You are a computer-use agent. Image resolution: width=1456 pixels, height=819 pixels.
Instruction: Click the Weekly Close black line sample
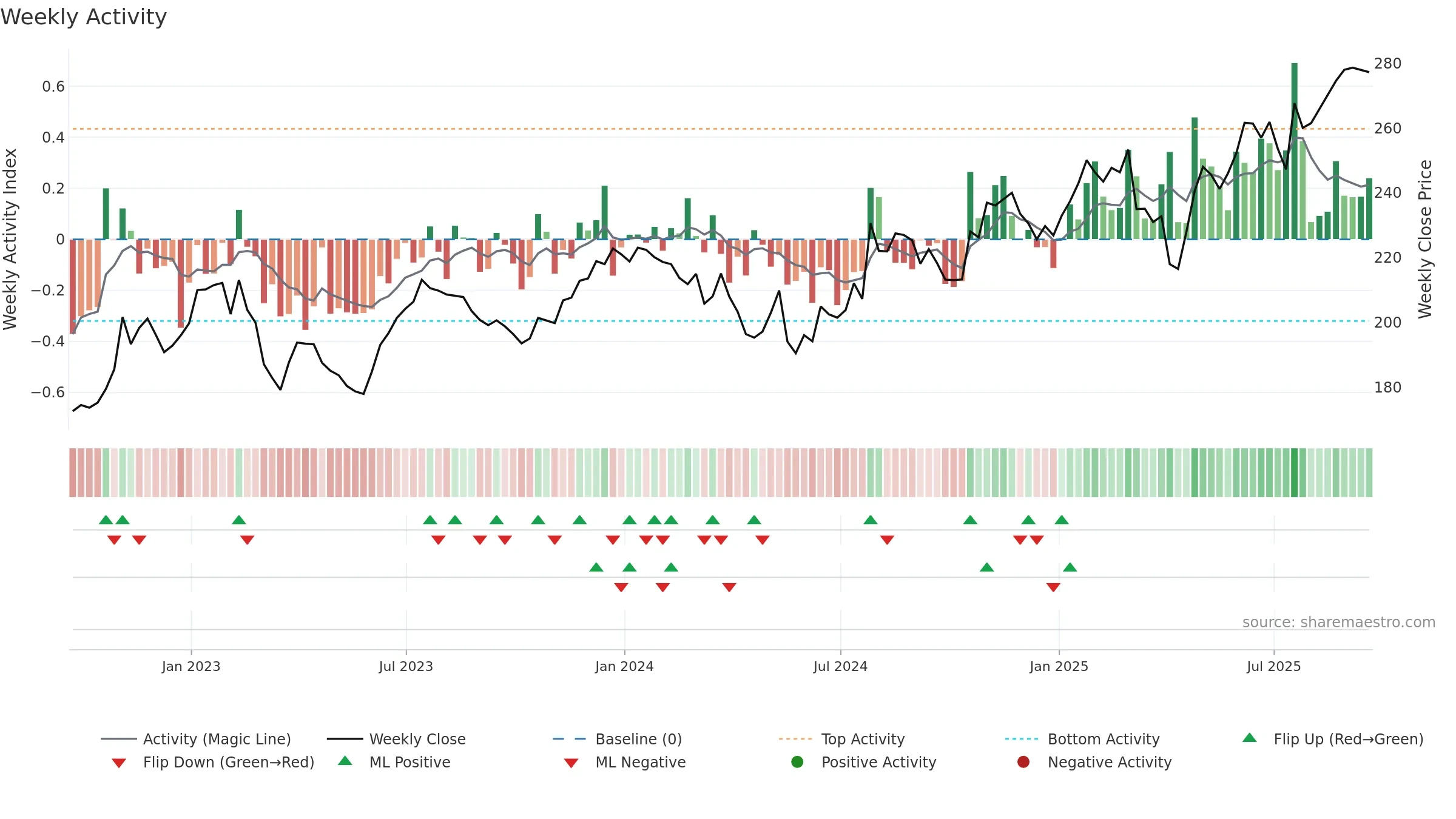coord(345,739)
